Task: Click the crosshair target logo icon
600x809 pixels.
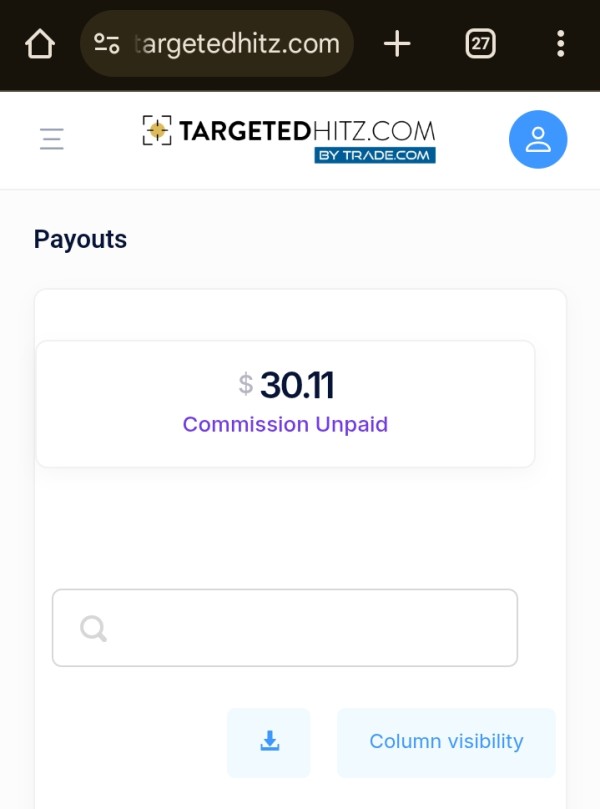Action: (x=157, y=130)
